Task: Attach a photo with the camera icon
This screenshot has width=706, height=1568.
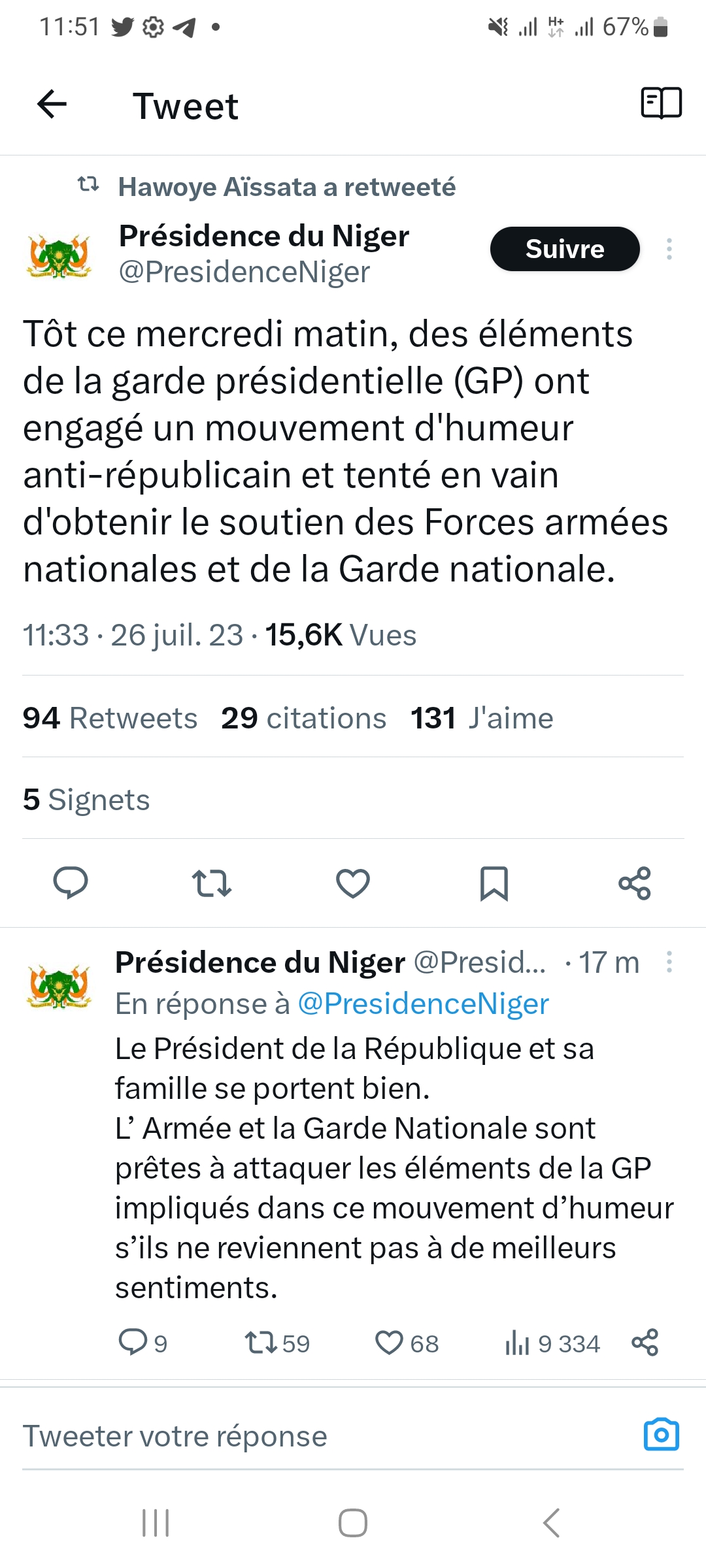Action: (662, 1435)
